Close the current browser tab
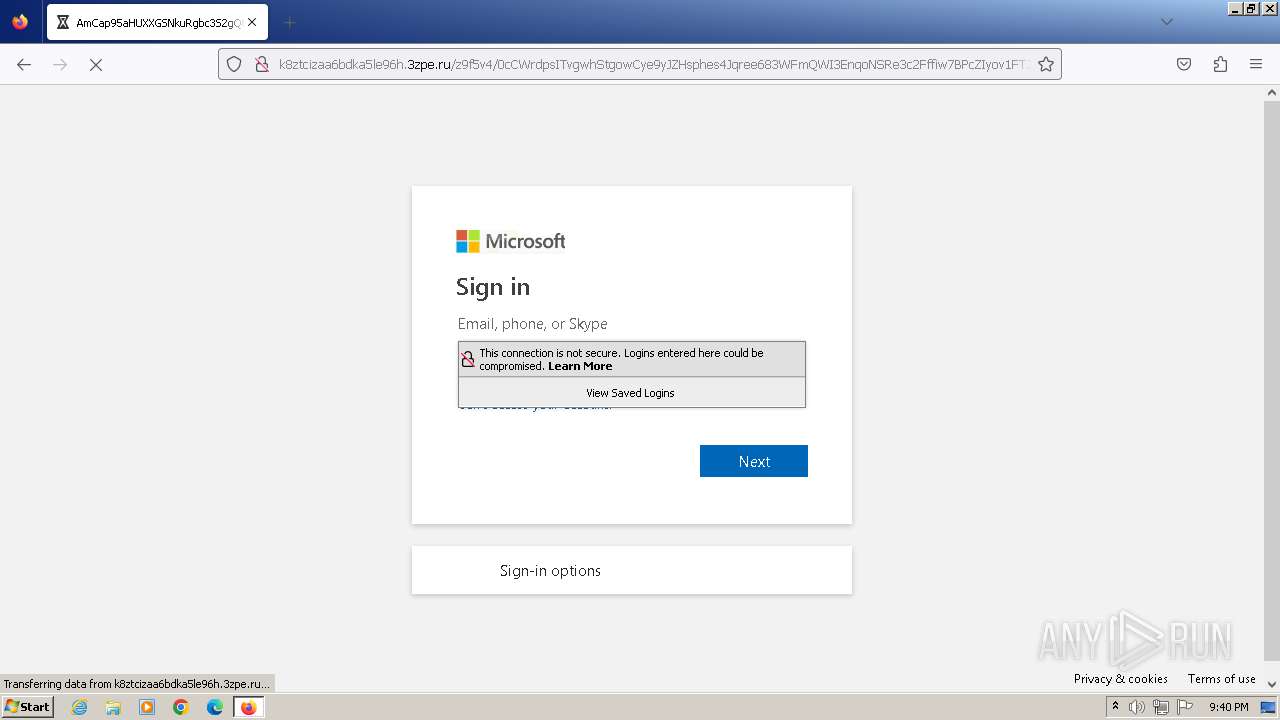The width and height of the screenshot is (1280, 720). pos(252,22)
